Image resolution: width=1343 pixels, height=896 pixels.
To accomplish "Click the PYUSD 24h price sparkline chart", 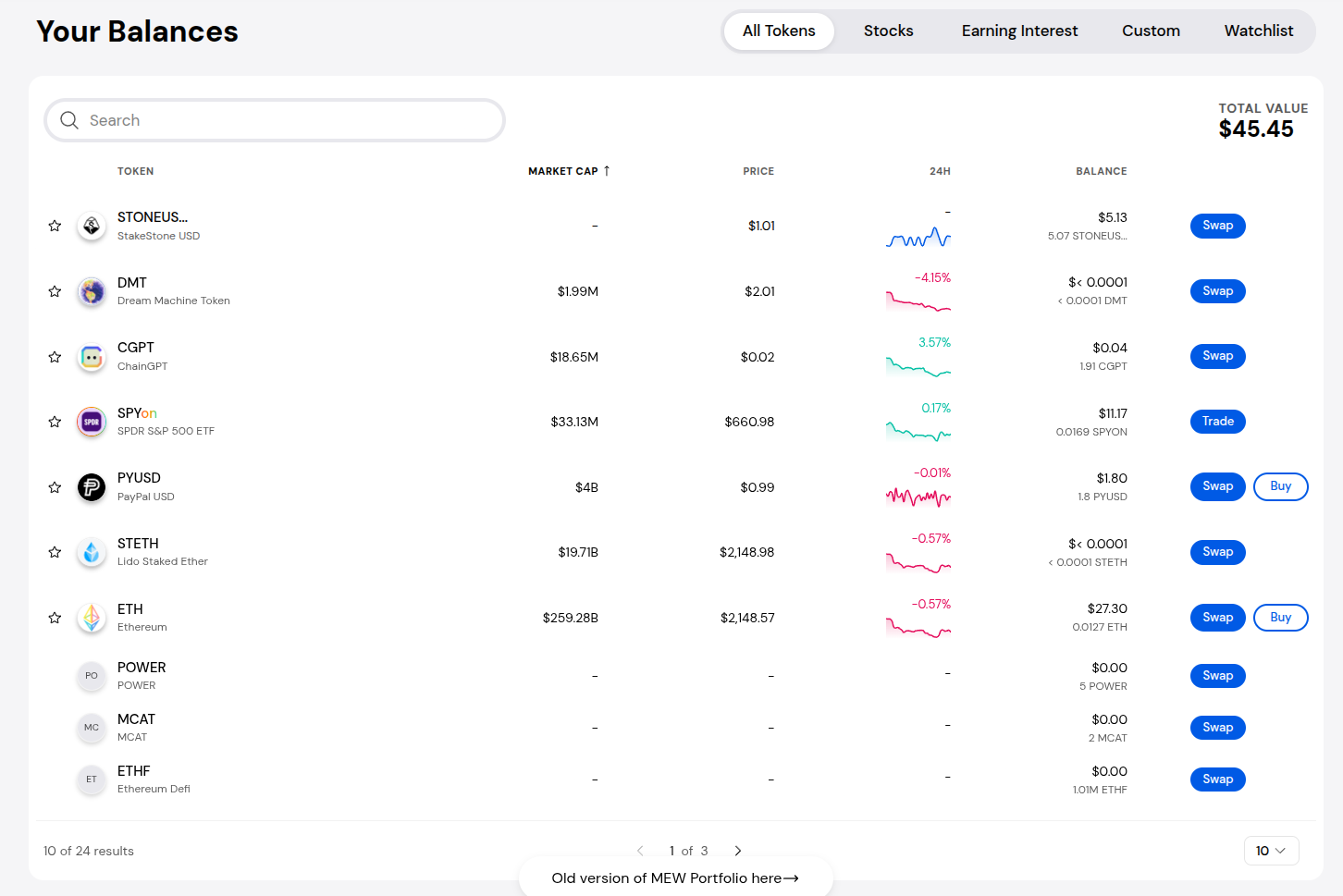I will coord(918,497).
